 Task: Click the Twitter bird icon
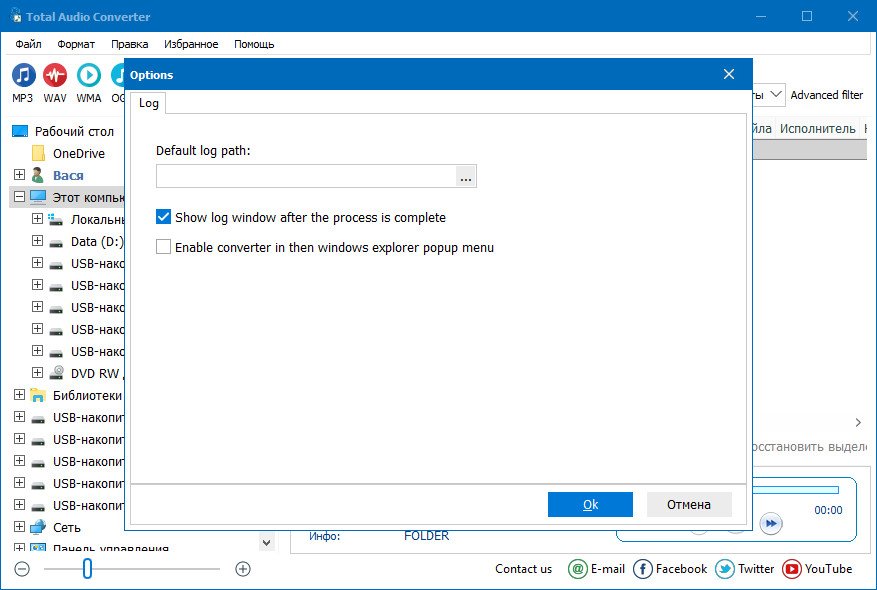pos(725,569)
